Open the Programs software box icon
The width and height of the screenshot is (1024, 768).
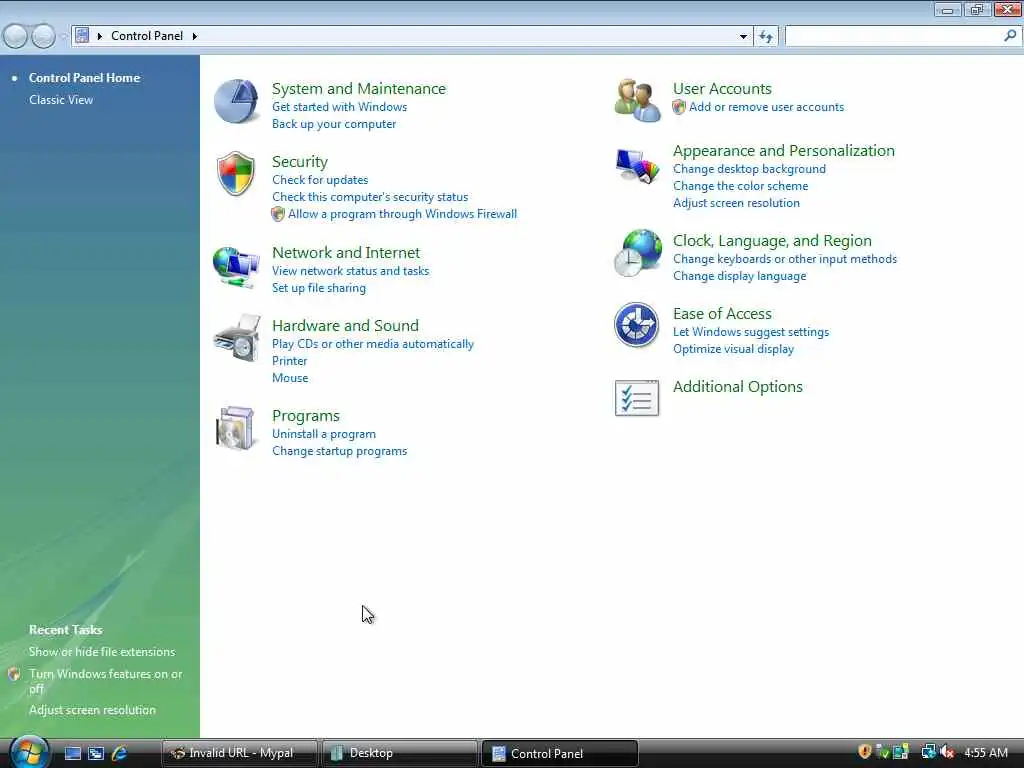tap(234, 428)
